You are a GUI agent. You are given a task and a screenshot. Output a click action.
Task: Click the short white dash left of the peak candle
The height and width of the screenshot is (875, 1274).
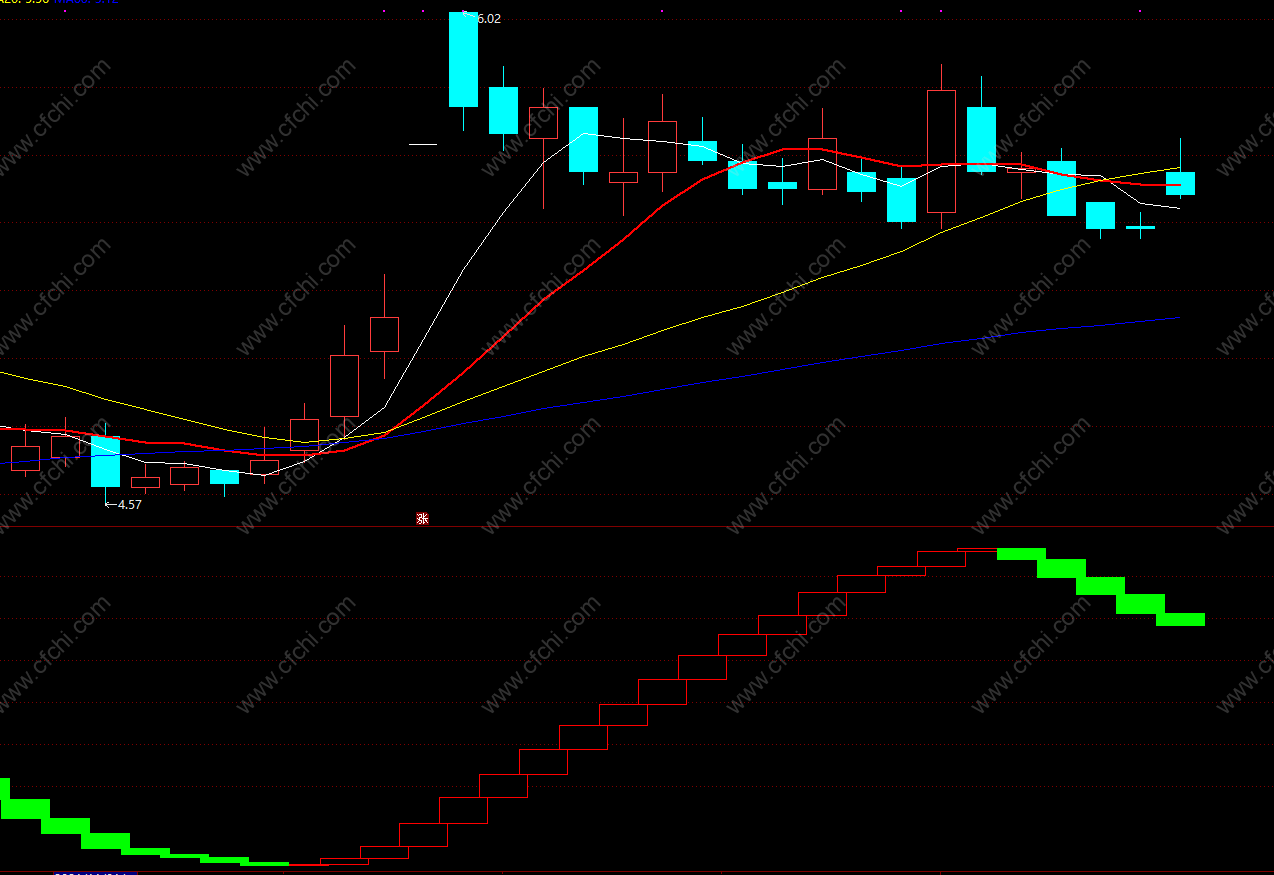click(x=423, y=144)
